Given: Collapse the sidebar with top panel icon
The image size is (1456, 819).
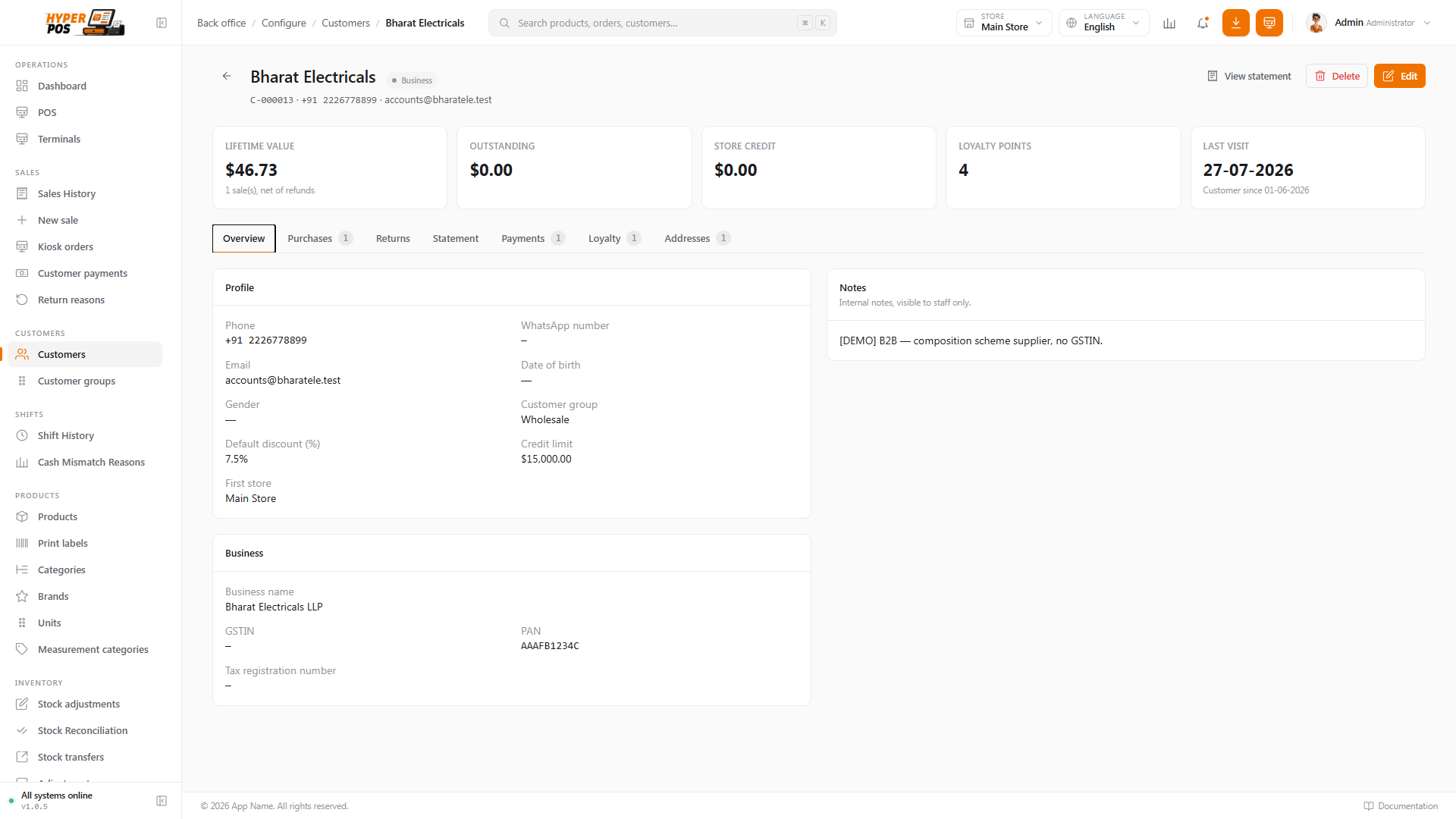Looking at the screenshot, I should 162,23.
